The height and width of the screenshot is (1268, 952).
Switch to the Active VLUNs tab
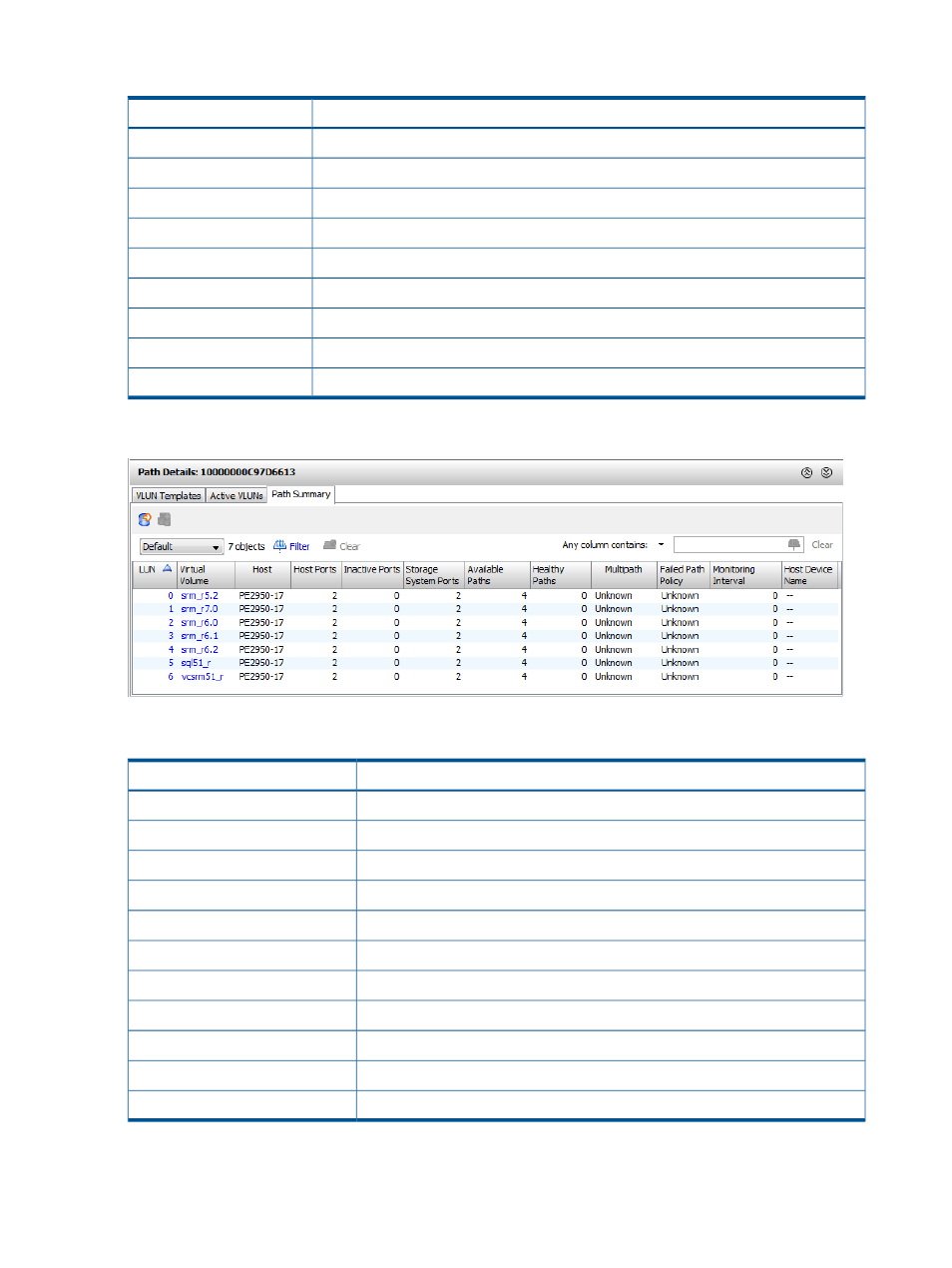[237, 495]
